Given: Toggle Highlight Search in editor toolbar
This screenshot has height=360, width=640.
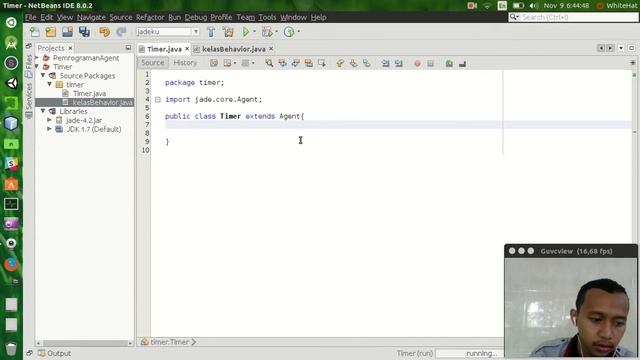Looking at the screenshot, I should [309, 63].
